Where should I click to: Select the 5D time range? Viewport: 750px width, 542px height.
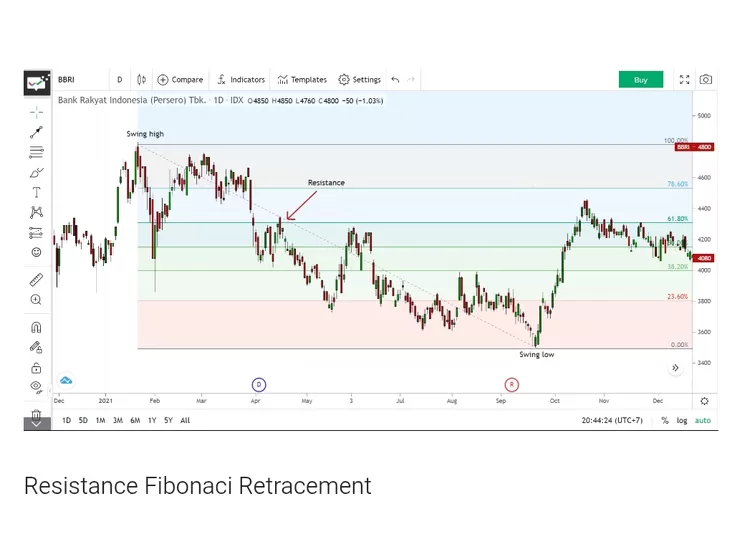point(83,420)
